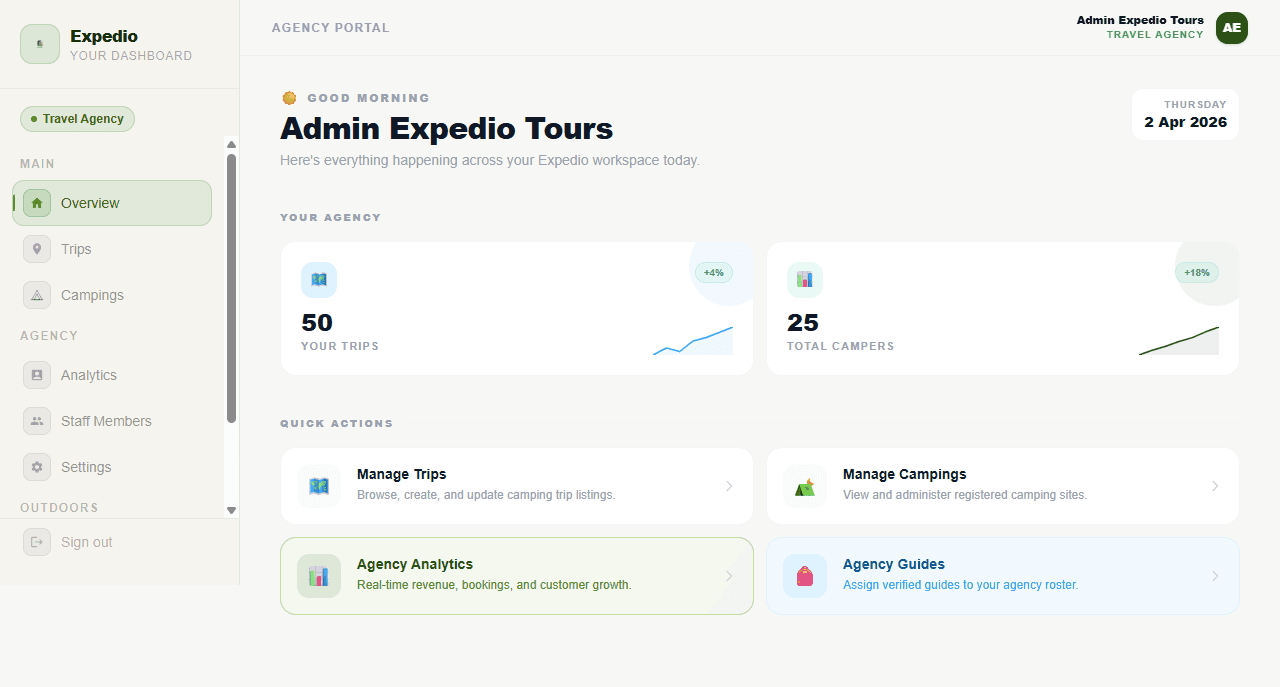Open Agency Analytics quick action

click(x=516, y=576)
